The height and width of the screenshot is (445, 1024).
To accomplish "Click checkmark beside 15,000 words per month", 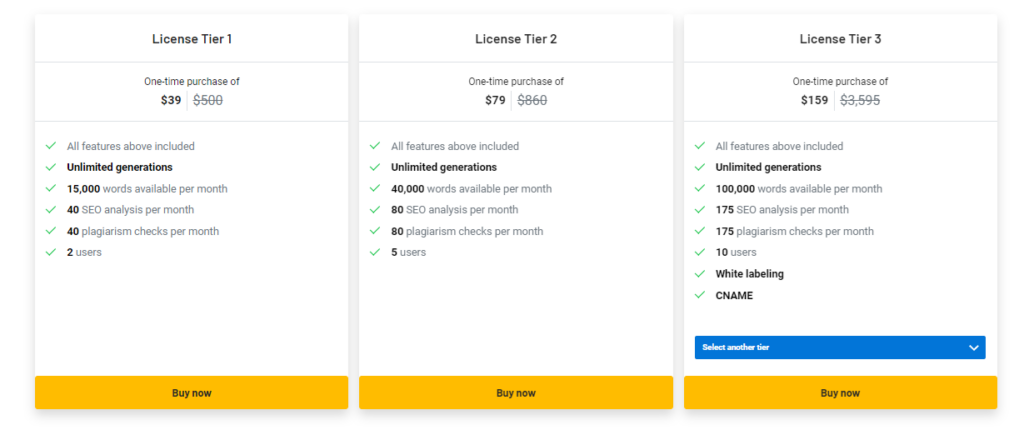I will pos(50,189).
